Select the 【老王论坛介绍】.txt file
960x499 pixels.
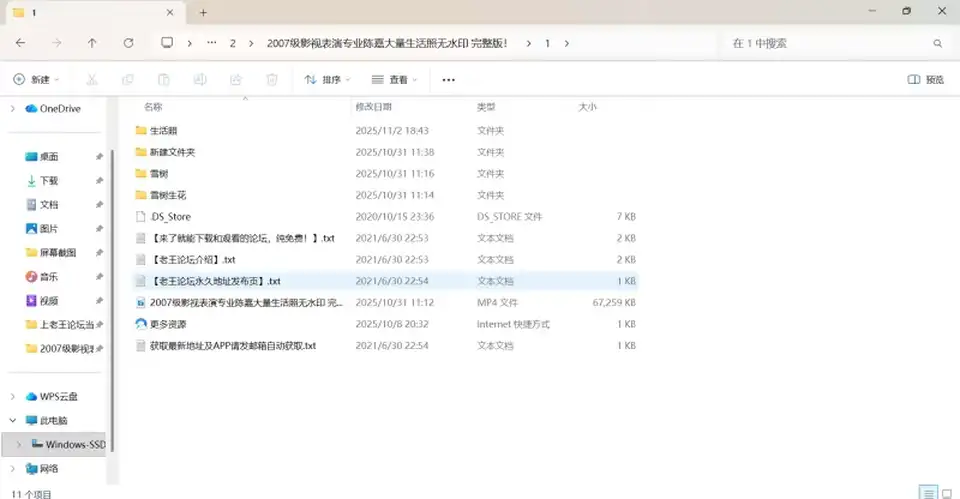tap(386, 260)
